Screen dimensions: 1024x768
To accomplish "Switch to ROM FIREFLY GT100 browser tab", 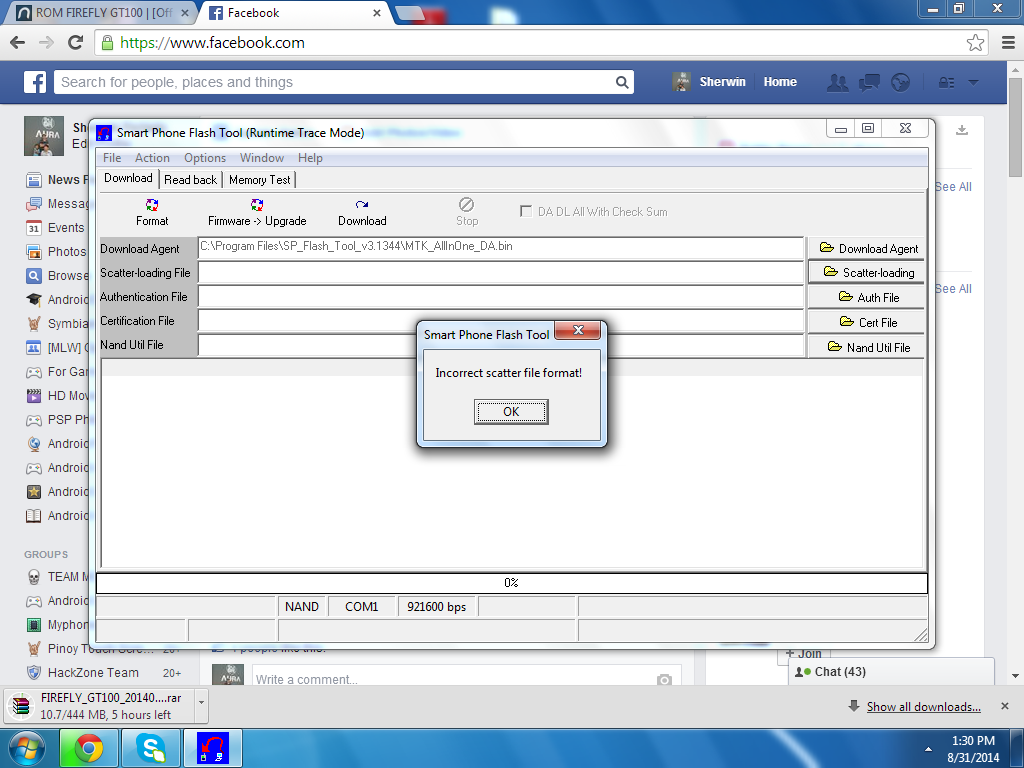I will tap(103, 13).
